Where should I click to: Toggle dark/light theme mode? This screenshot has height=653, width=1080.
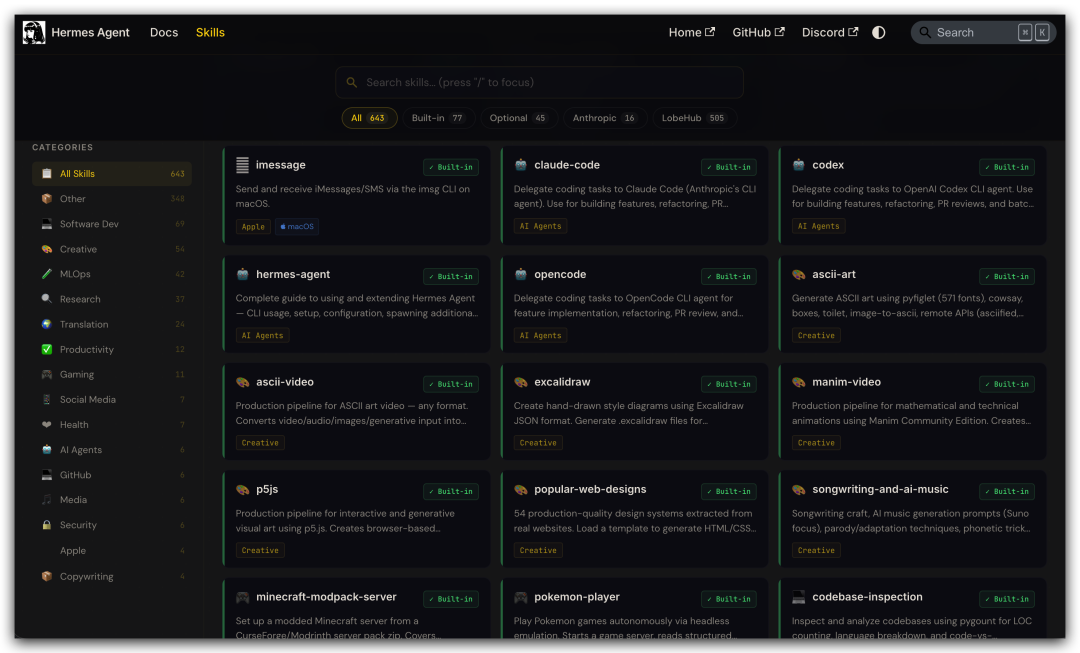tap(878, 32)
